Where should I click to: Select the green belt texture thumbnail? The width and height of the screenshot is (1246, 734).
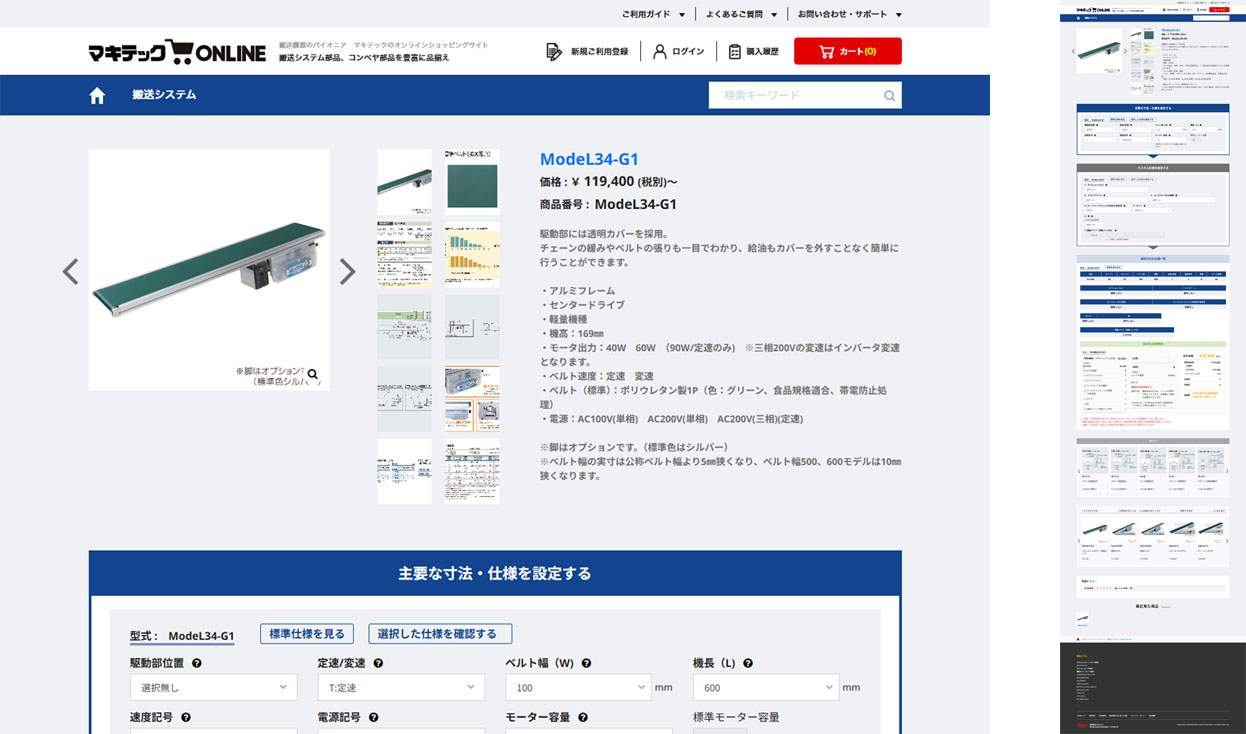tap(472, 182)
